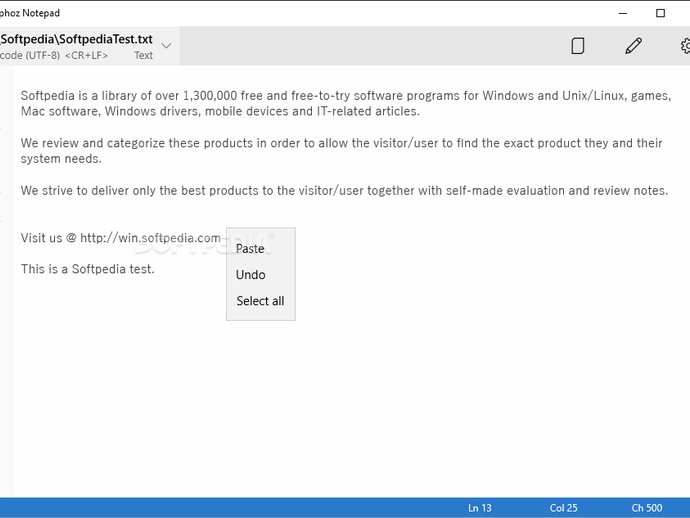Click the word "1,300,000" in first paragraph
This screenshot has height=518, width=690.
click(210, 96)
